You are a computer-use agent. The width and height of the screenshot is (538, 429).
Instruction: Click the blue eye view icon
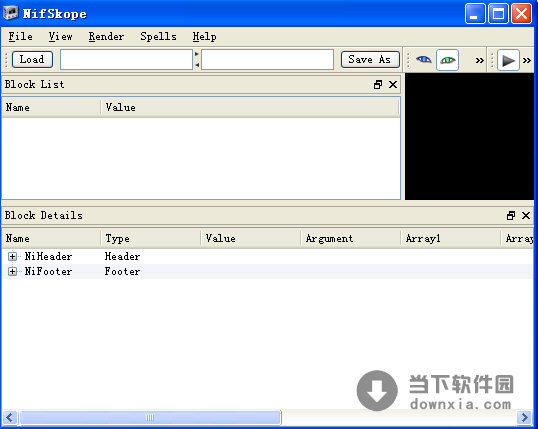point(423,60)
